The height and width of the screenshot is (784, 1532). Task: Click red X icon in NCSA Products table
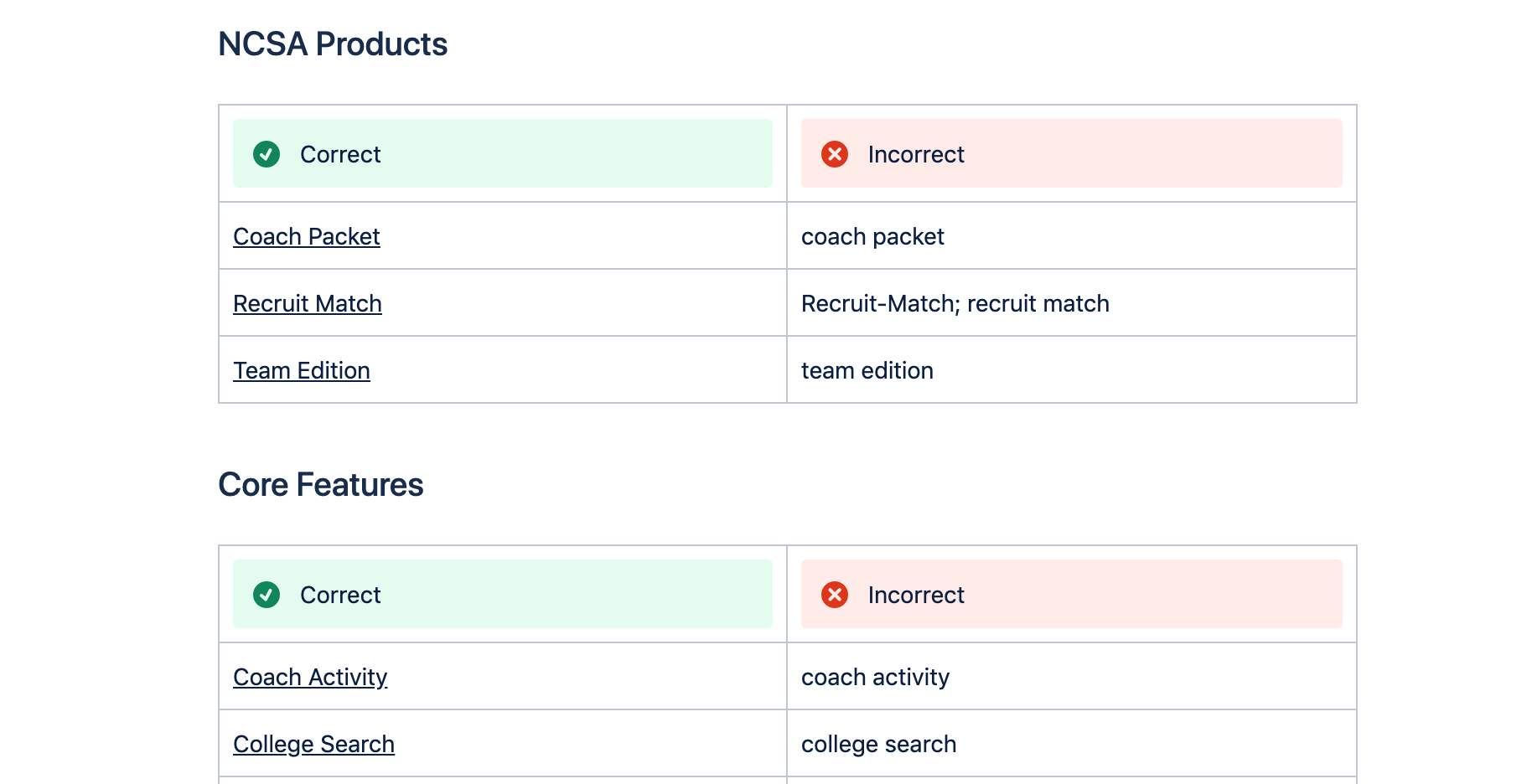tap(835, 154)
